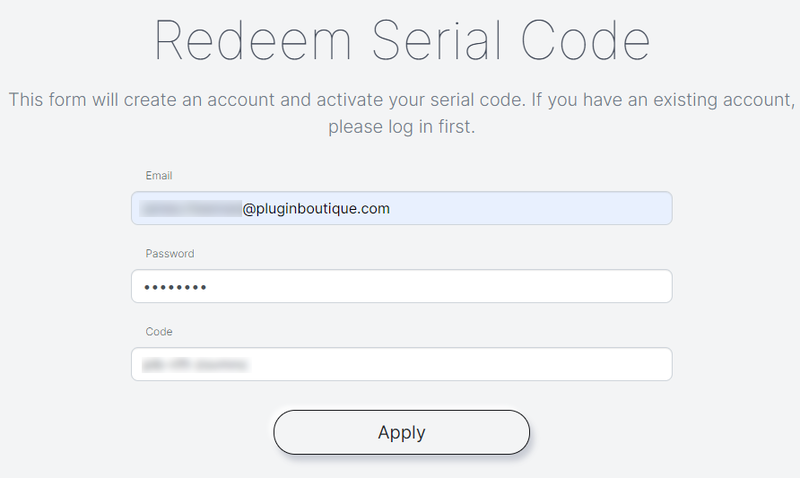Click the "Redeem Serial Code" heading

402,42
